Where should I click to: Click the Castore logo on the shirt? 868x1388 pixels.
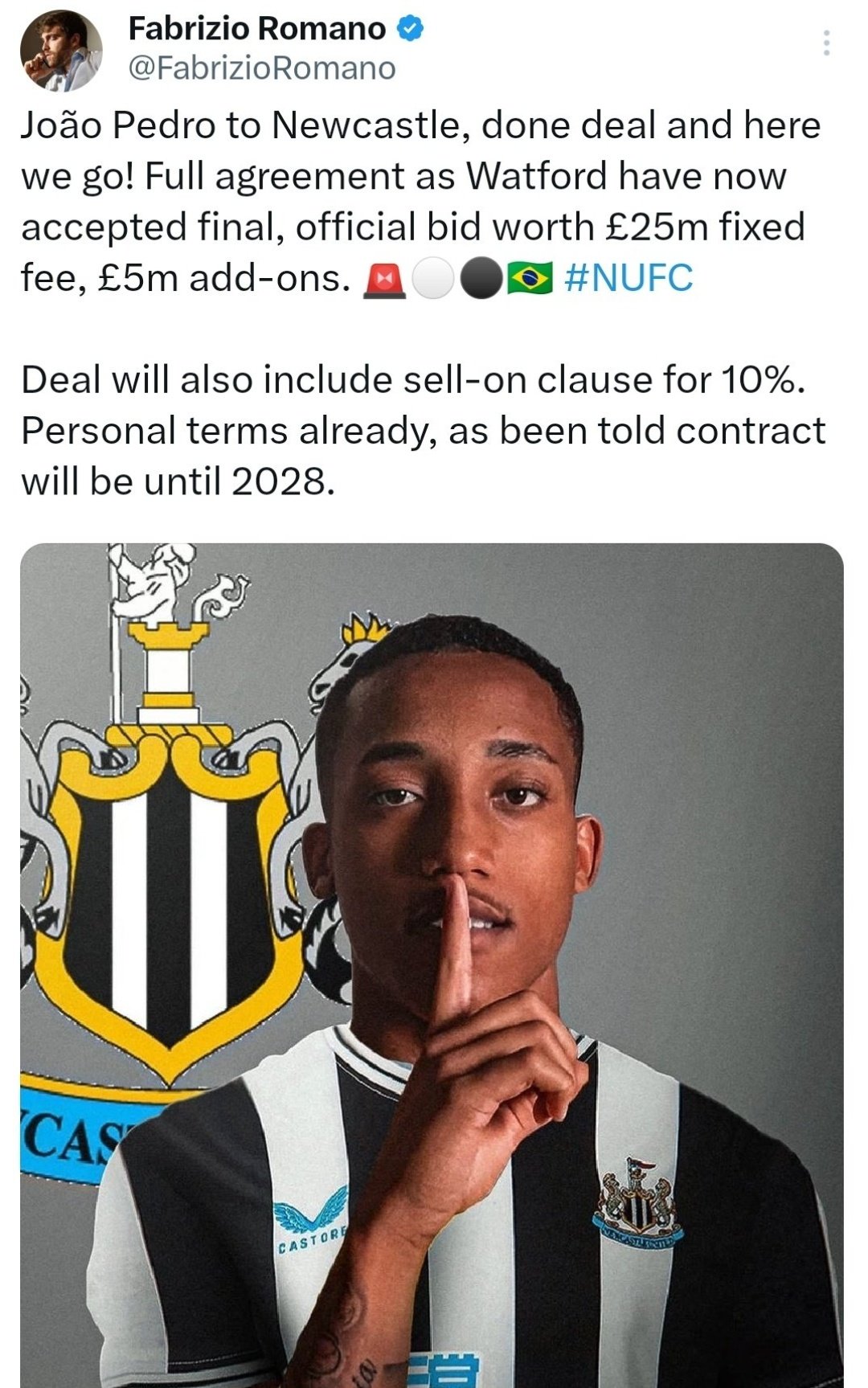point(312,1222)
